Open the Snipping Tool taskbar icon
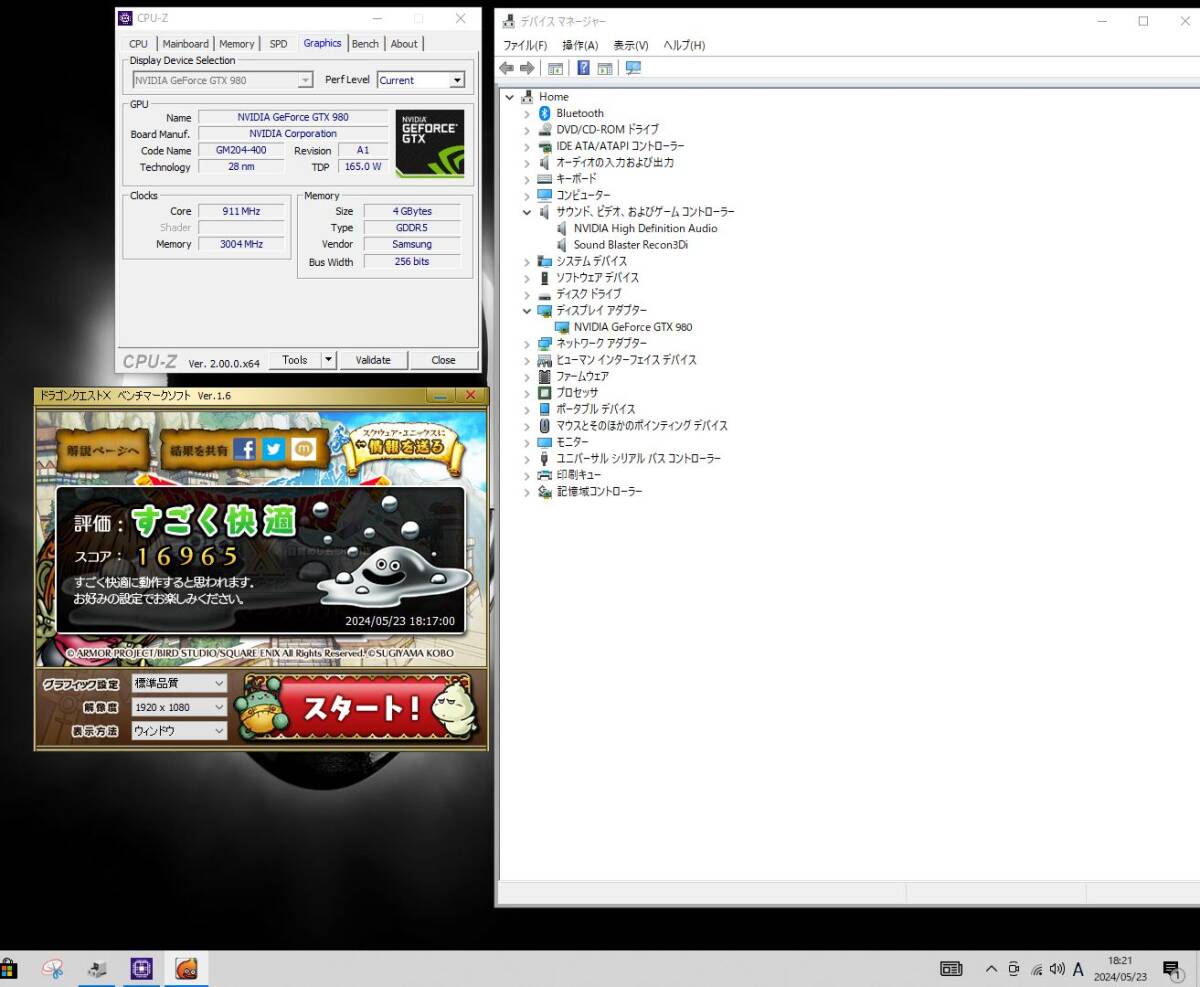1200x987 pixels. (53, 968)
